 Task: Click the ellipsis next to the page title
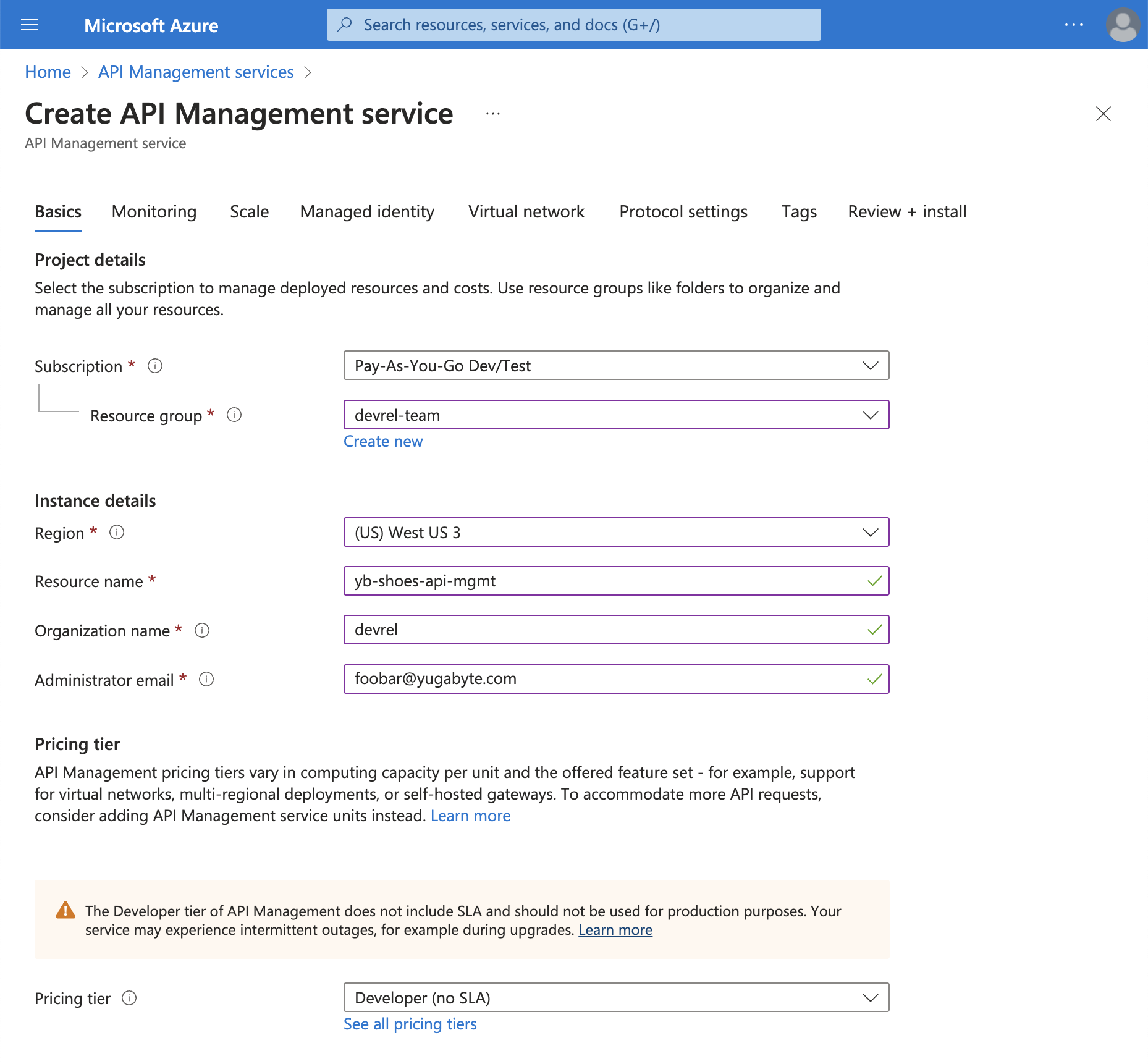[x=492, y=114]
